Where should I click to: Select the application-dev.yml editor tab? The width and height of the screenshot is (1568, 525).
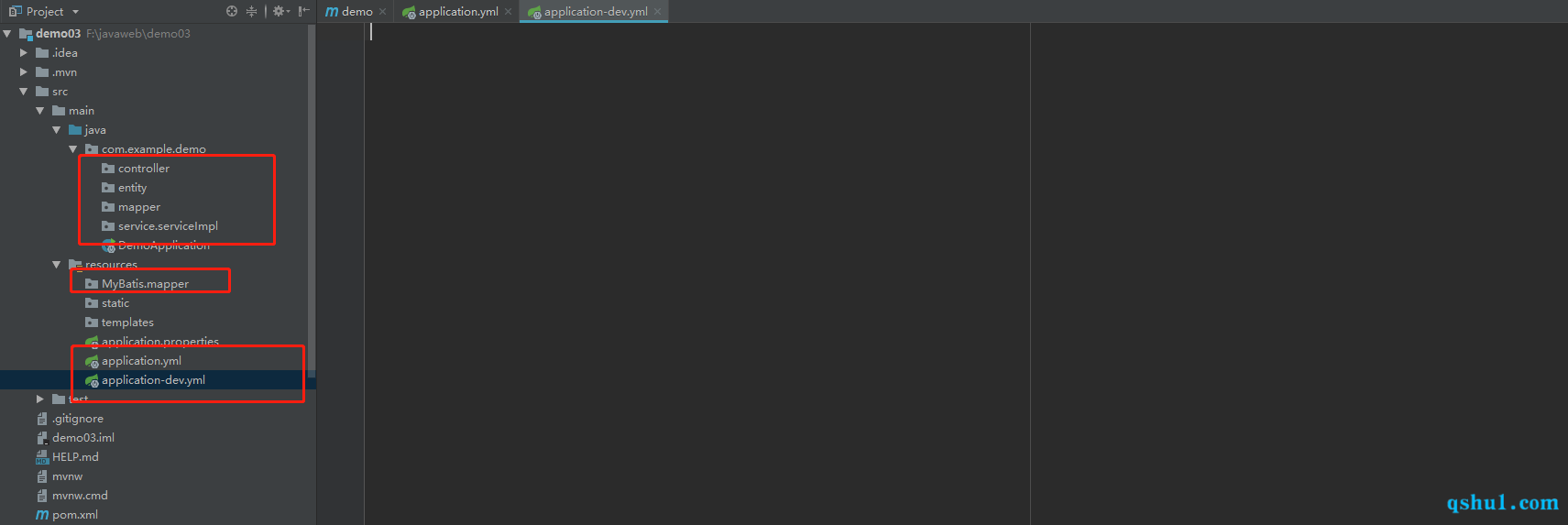(596, 11)
